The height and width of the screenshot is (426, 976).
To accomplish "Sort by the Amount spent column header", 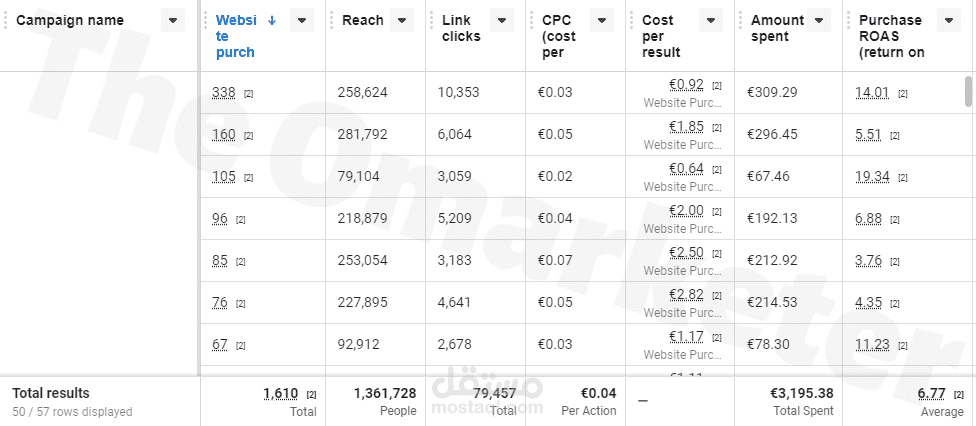I will 777,28.
